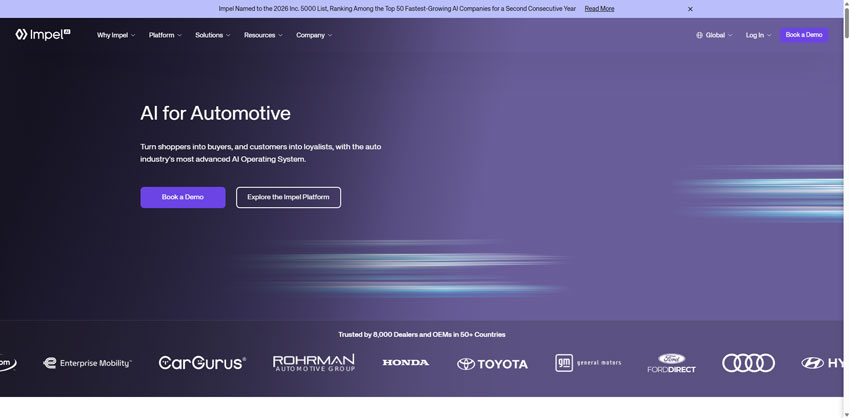Click the Hyundai logo
Viewport: 850px width, 418px height.
click(822, 363)
